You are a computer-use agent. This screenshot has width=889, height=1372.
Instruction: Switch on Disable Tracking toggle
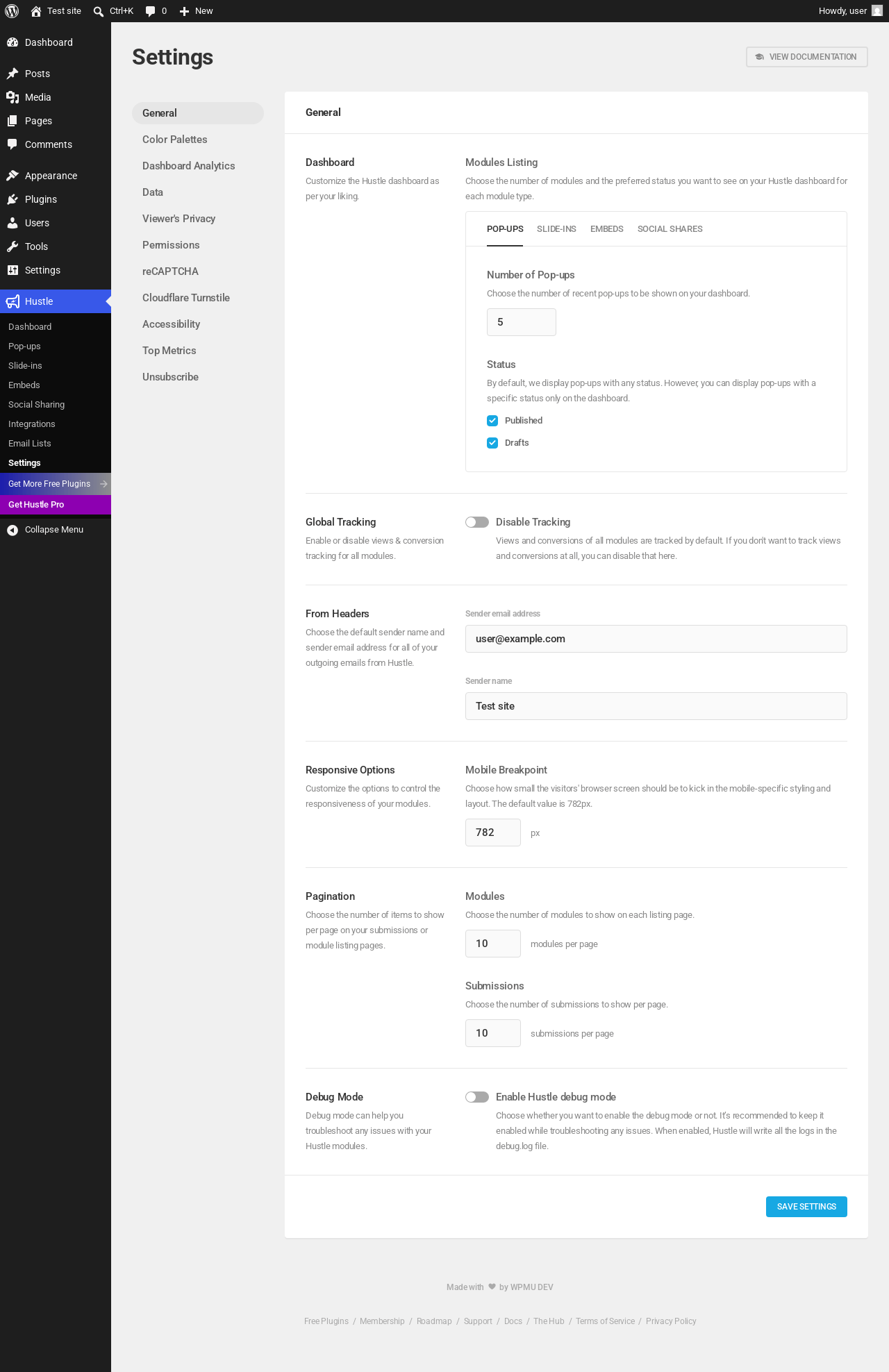477,522
